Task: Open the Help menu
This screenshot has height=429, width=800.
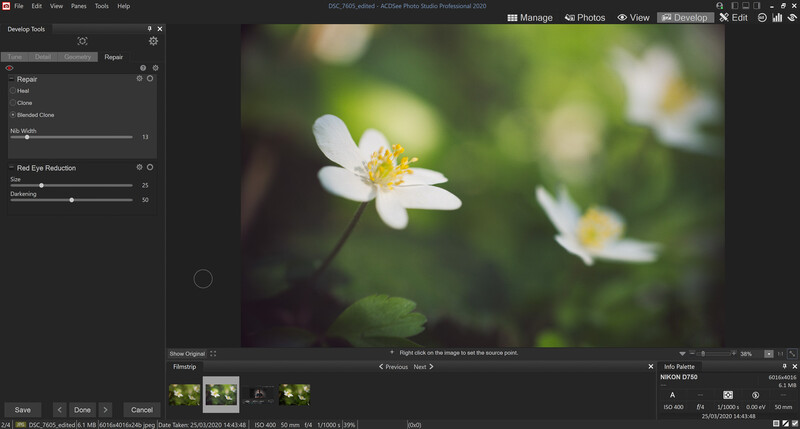Action: point(123,6)
